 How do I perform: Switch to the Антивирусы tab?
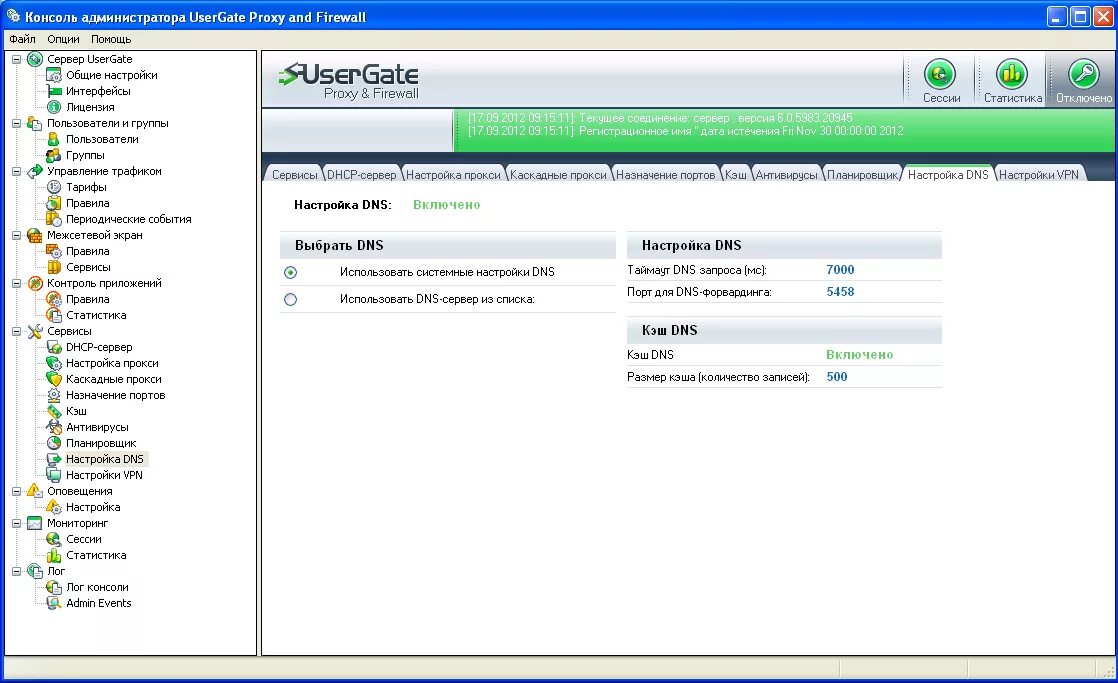[786, 175]
